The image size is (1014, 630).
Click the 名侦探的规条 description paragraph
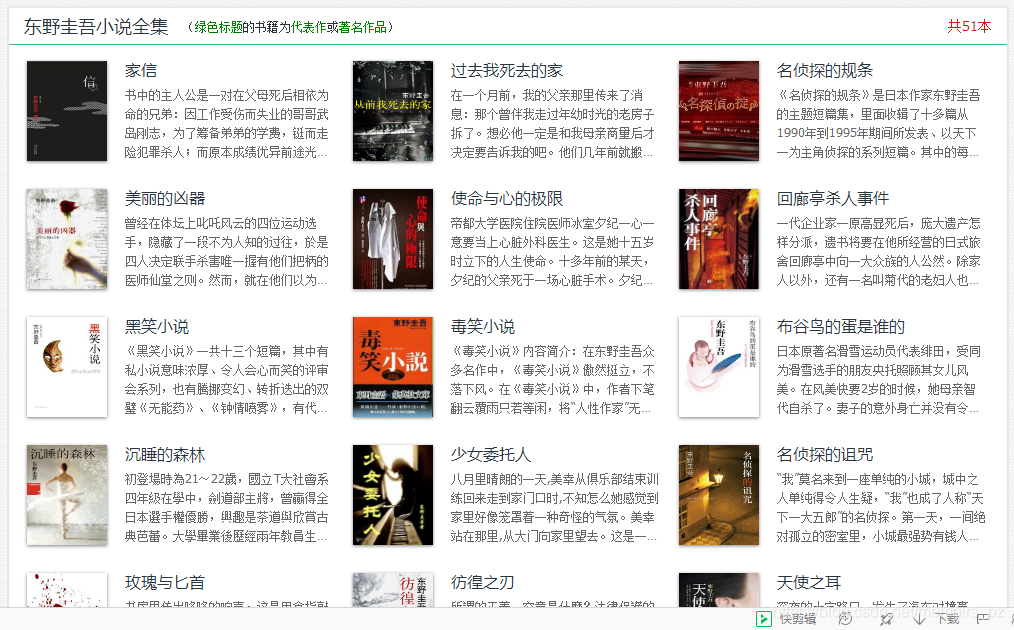(878, 124)
